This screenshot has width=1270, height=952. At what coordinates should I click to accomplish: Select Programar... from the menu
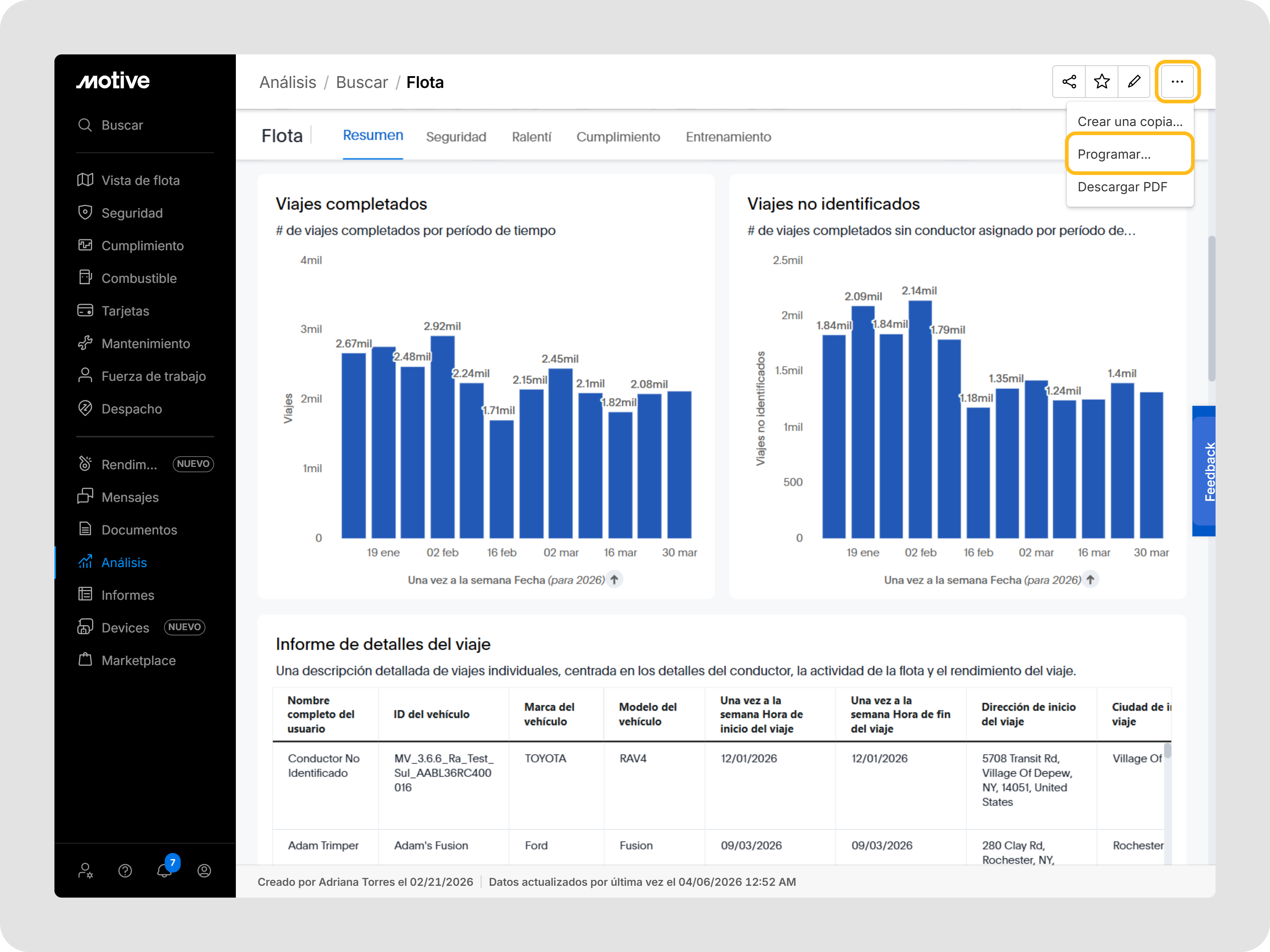(x=1114, y=155)
